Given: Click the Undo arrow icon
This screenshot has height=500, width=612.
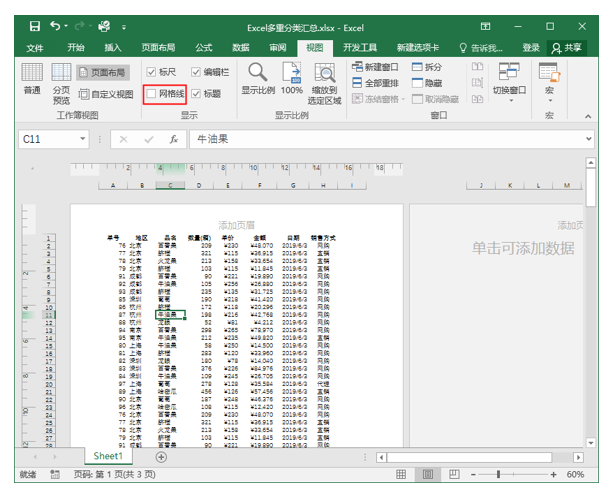Looking at the screenshot, I should (55, 26).
